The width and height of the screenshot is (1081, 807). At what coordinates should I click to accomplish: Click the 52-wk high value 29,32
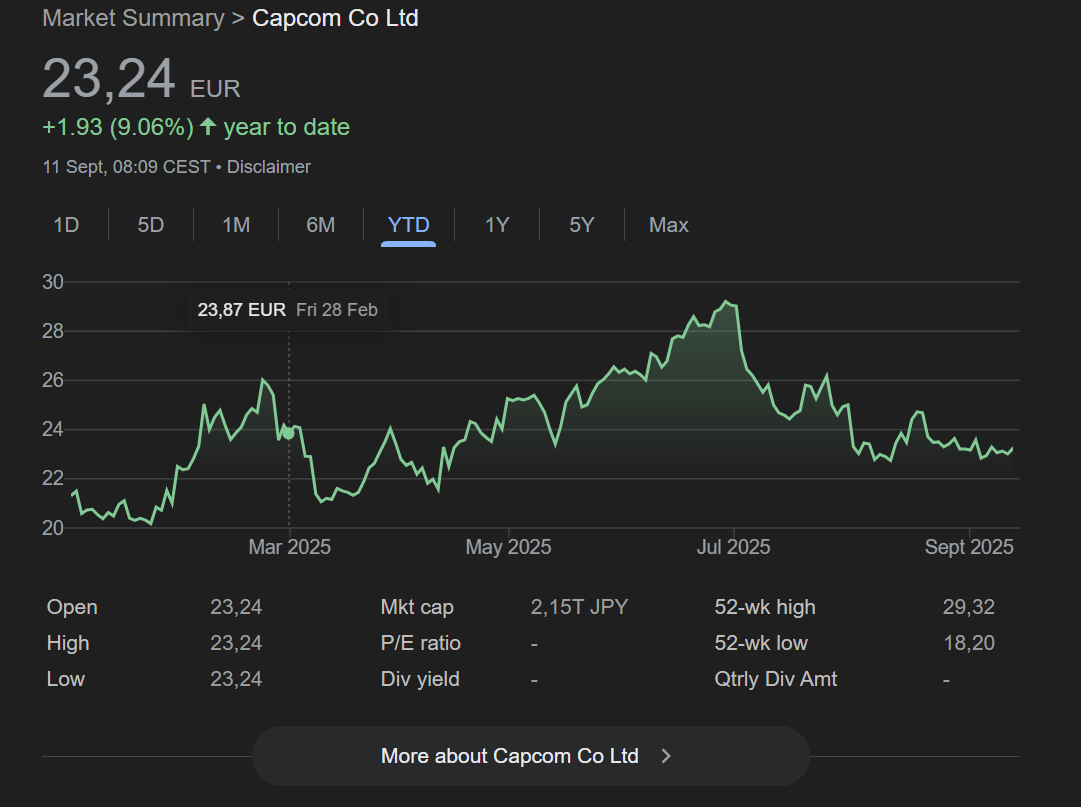[969, 607]
